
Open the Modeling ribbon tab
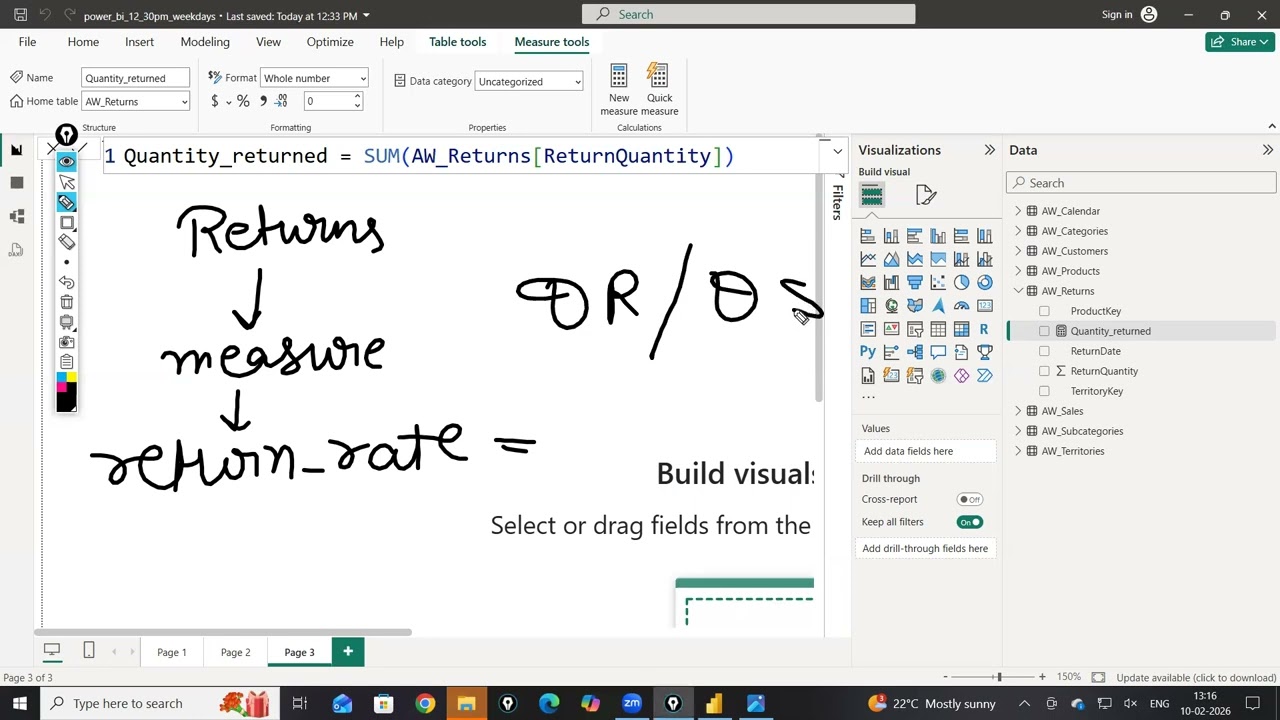[205, 42]
